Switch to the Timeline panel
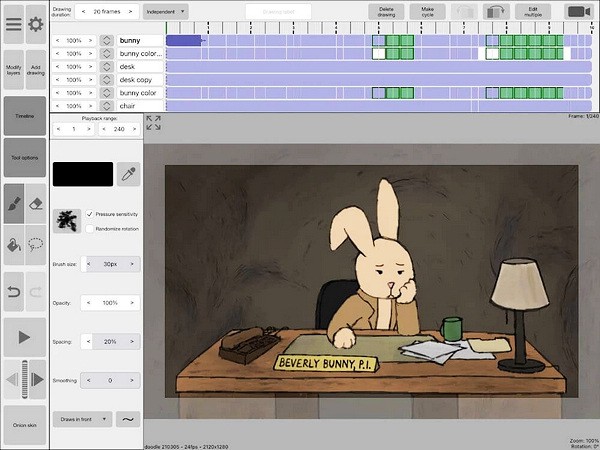The height and width of the screenshot is (450, 600). [x=24, y=116]
